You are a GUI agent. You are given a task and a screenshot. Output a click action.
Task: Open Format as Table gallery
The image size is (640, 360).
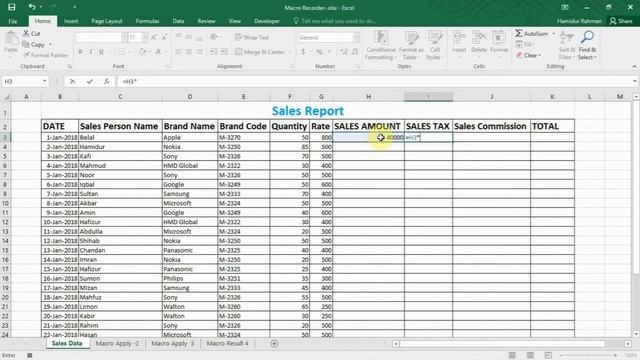[411, 46]
